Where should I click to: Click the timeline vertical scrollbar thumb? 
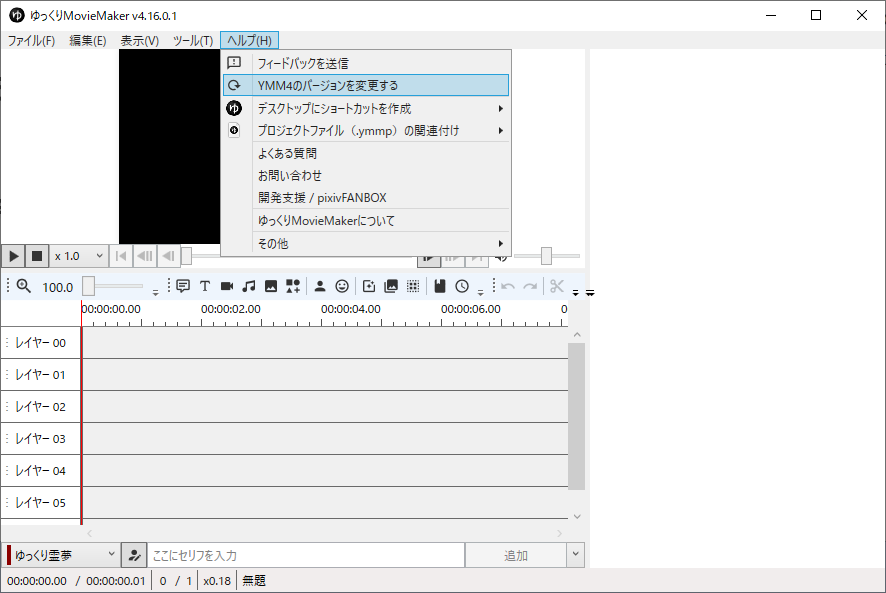[x=576, y=416]
